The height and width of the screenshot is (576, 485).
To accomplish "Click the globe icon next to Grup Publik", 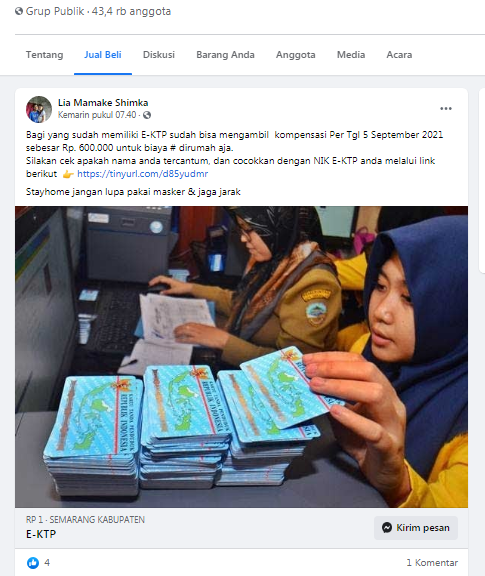I will (19, 11).
